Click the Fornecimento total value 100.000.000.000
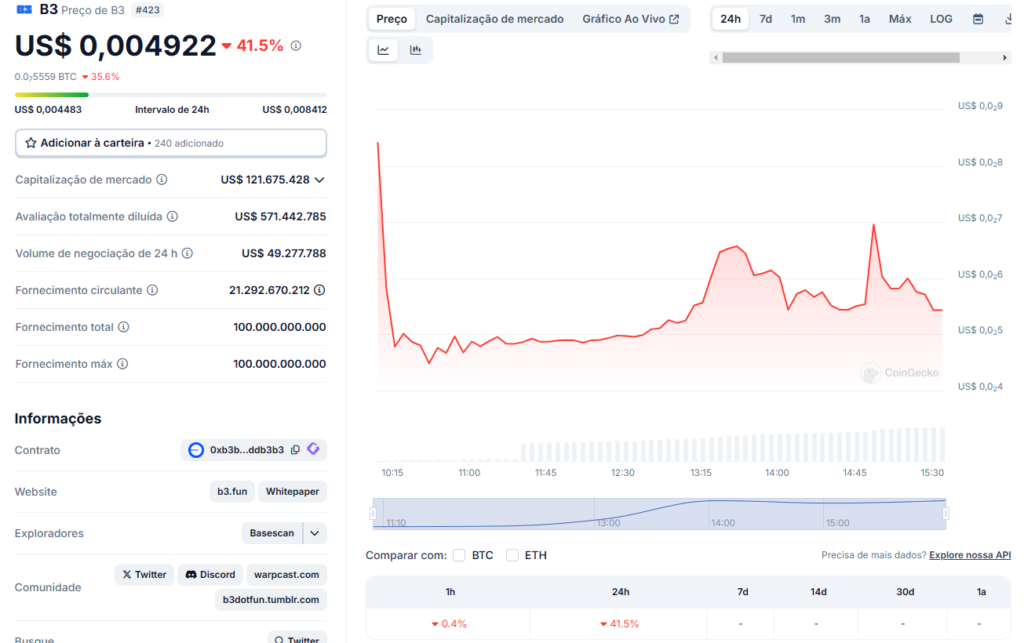This screenshot has height=643, width=1024. click(x=280, y=327)
